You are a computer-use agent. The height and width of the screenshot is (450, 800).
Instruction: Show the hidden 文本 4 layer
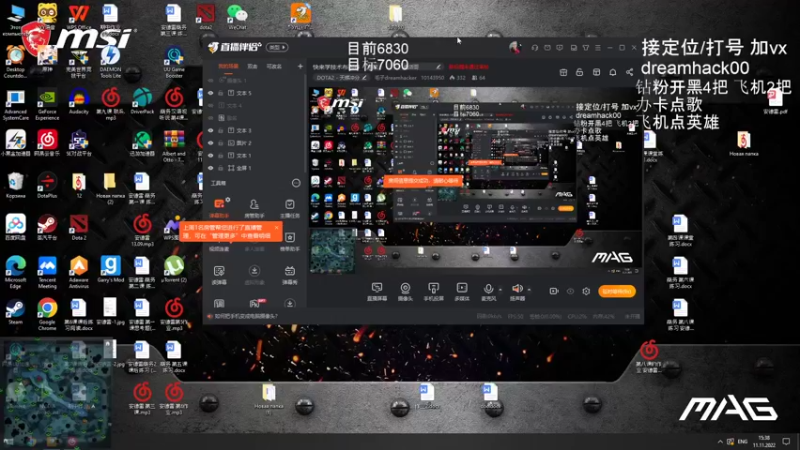point(210,105)
